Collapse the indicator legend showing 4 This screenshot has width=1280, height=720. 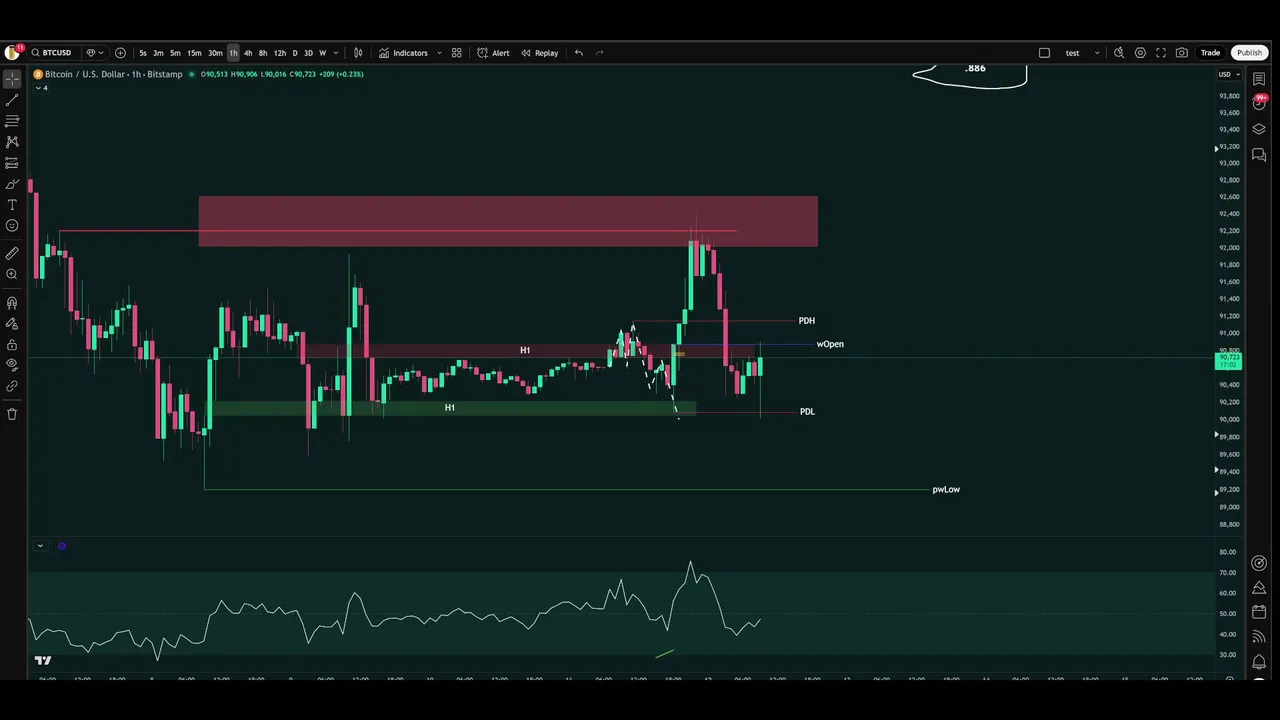[x=41, y=88]
